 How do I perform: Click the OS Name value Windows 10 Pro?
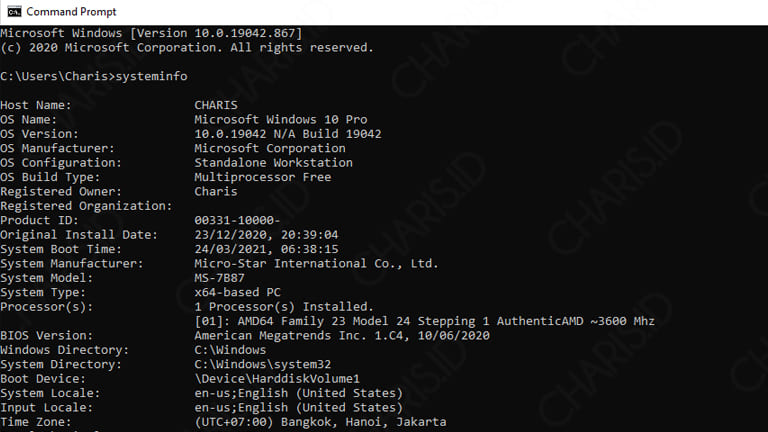point(281,120)
